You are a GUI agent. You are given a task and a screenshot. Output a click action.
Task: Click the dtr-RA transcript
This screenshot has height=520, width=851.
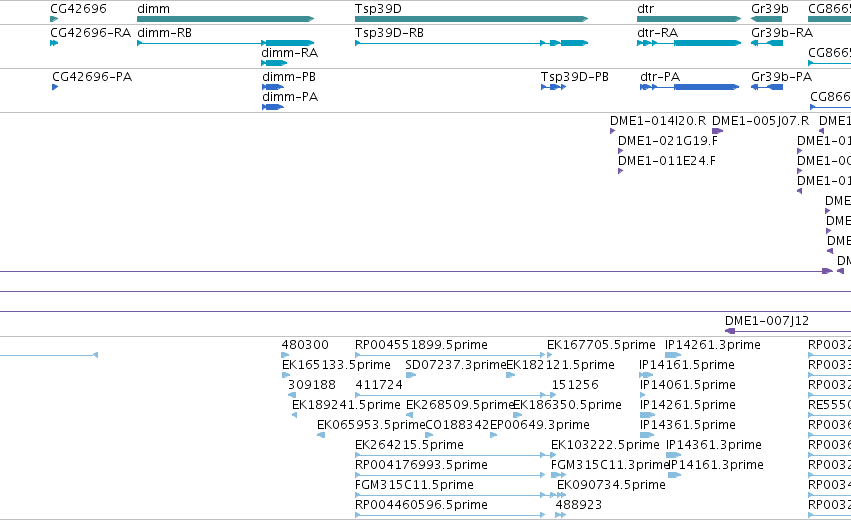click(689, 43)
